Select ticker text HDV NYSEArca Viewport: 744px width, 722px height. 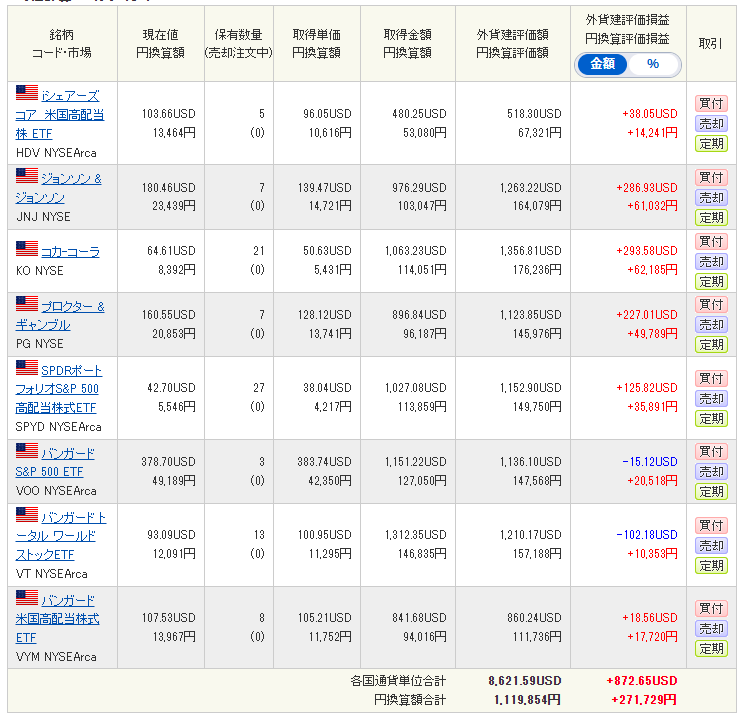click(56, 153)
